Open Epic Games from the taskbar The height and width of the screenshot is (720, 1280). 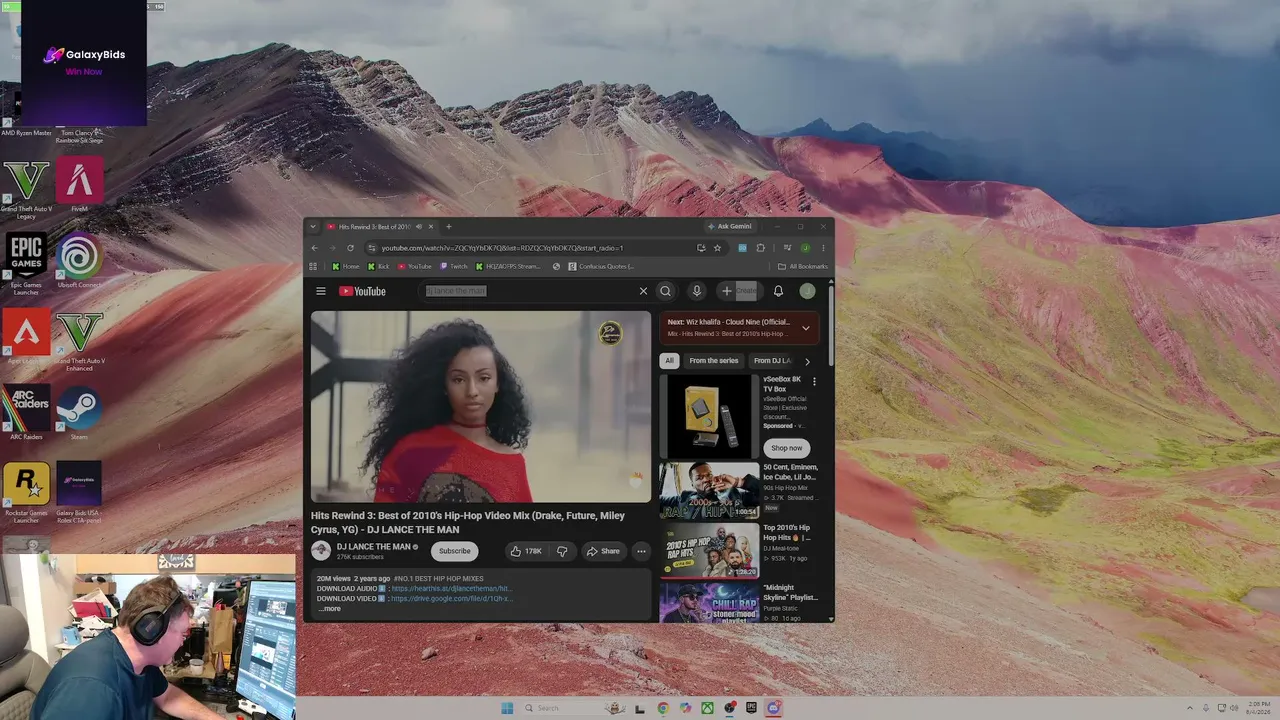point(751,708)
